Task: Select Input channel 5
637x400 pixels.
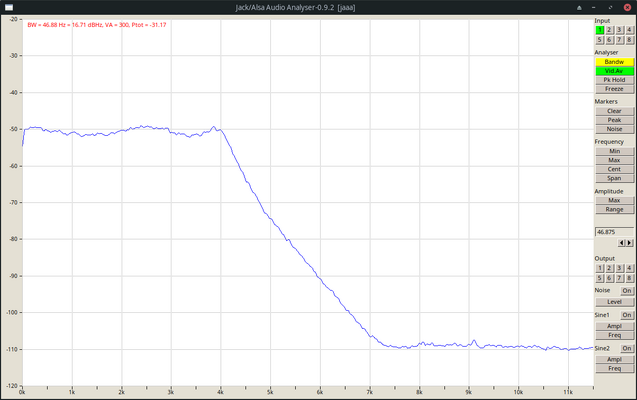Action: point(600,40)
